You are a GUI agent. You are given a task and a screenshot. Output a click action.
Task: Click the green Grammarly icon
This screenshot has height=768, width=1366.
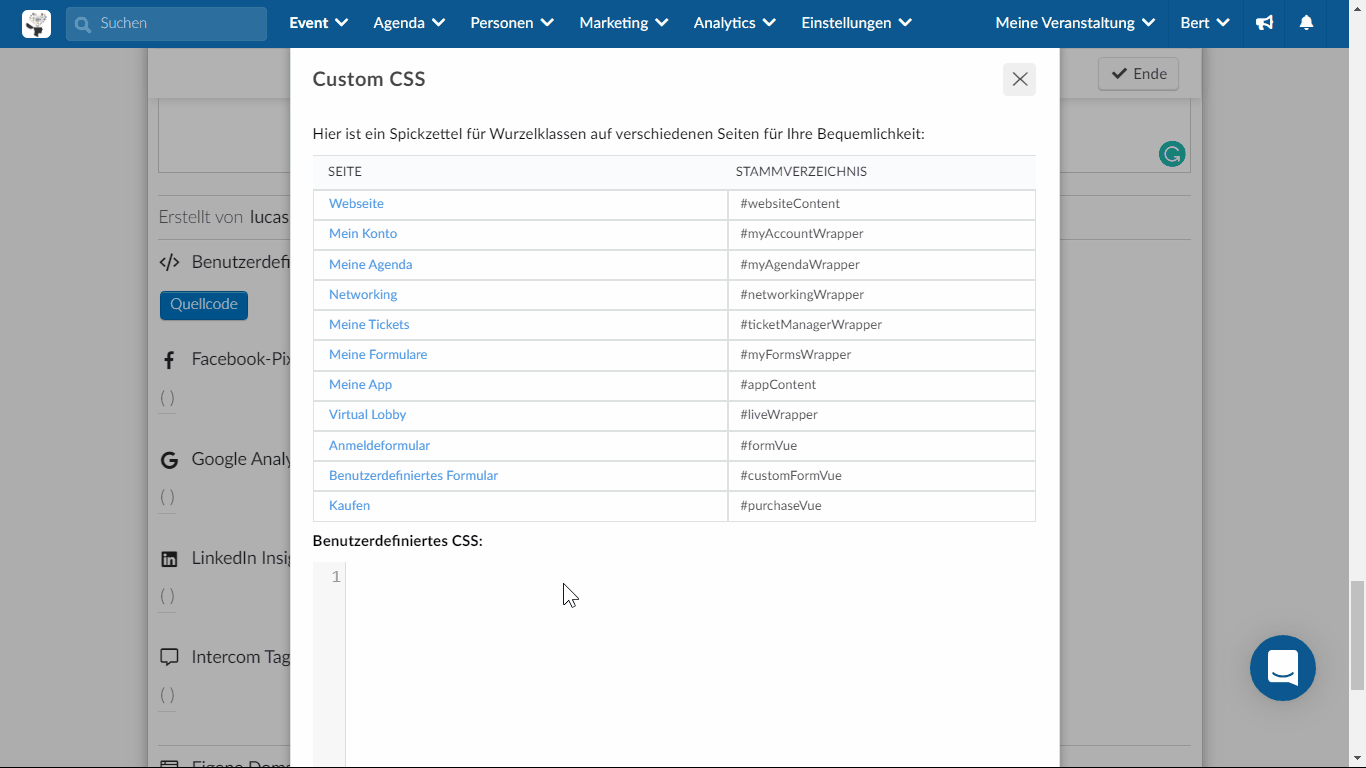click(1172, 154)
